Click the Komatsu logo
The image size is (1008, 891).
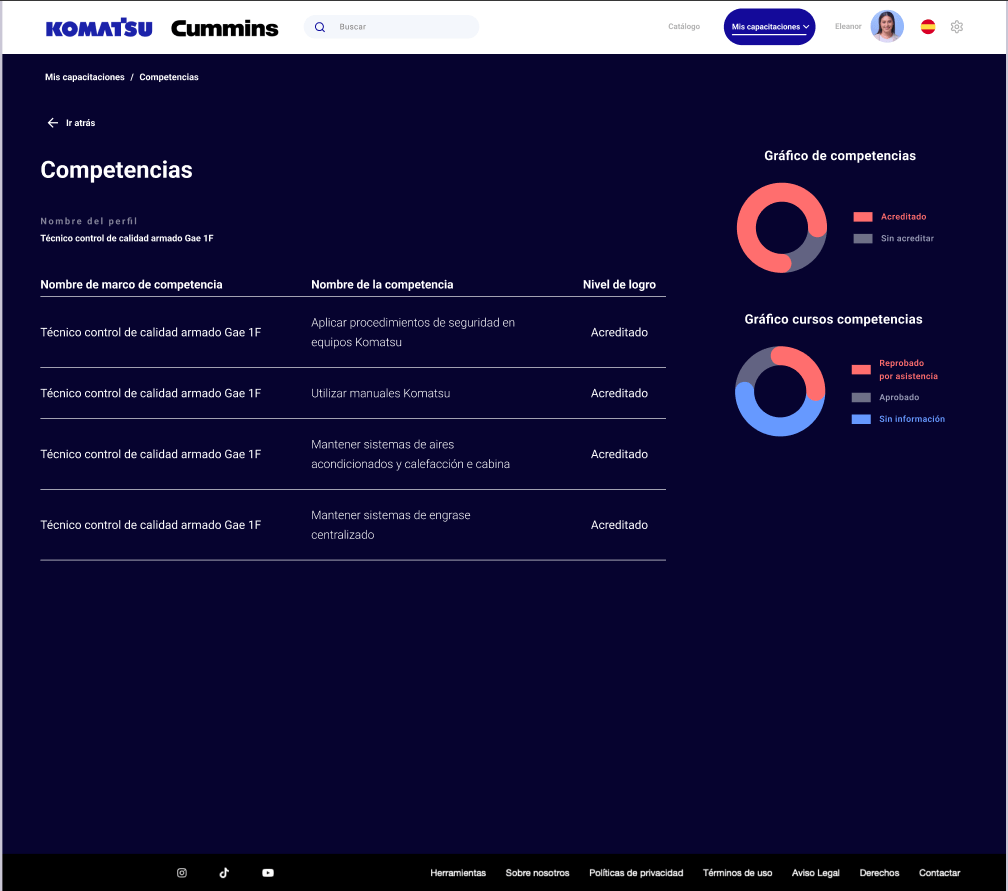tap(99, 28)
